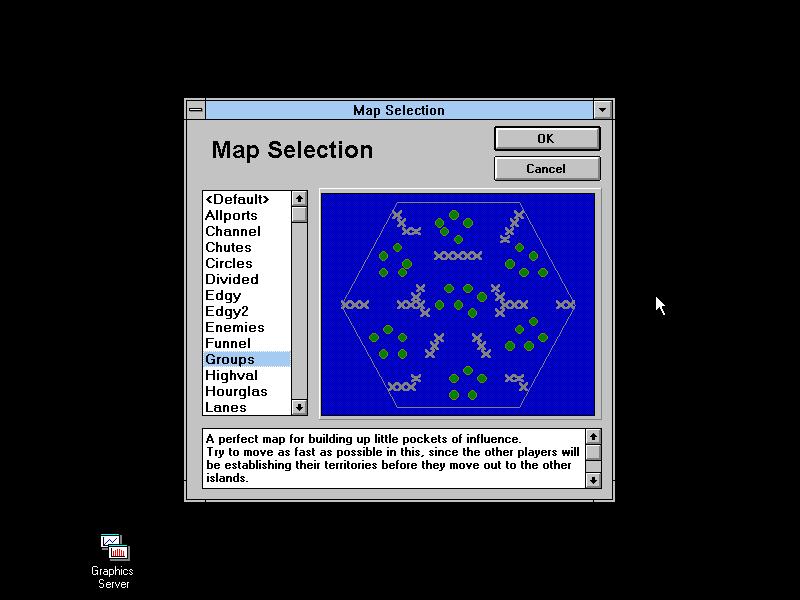Select the Chutes map

(x=247, y=247)
